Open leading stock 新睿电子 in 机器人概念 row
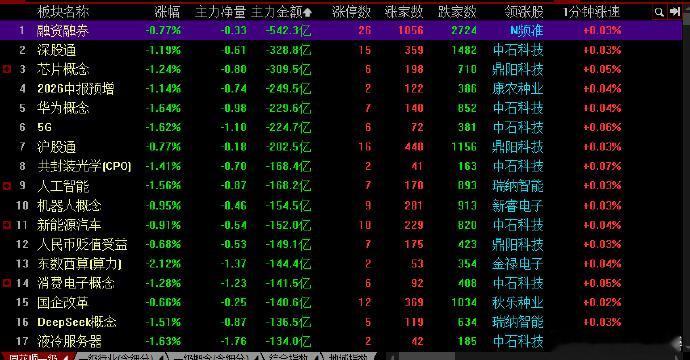 tap(518, 205)
